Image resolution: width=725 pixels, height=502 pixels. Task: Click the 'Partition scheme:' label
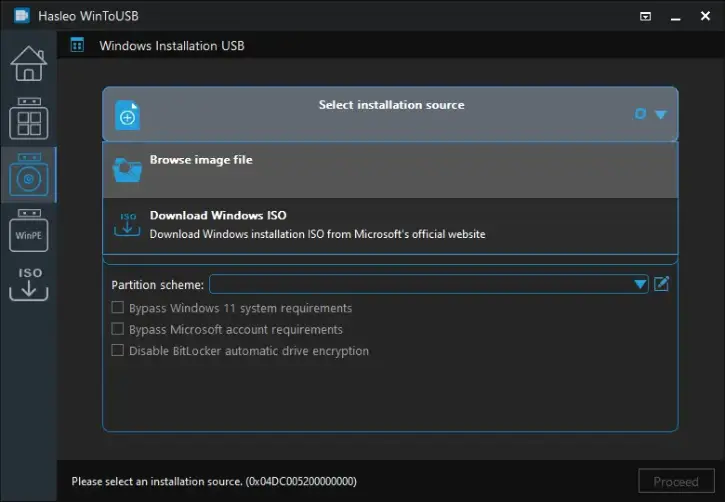click(x=157, y=285)
